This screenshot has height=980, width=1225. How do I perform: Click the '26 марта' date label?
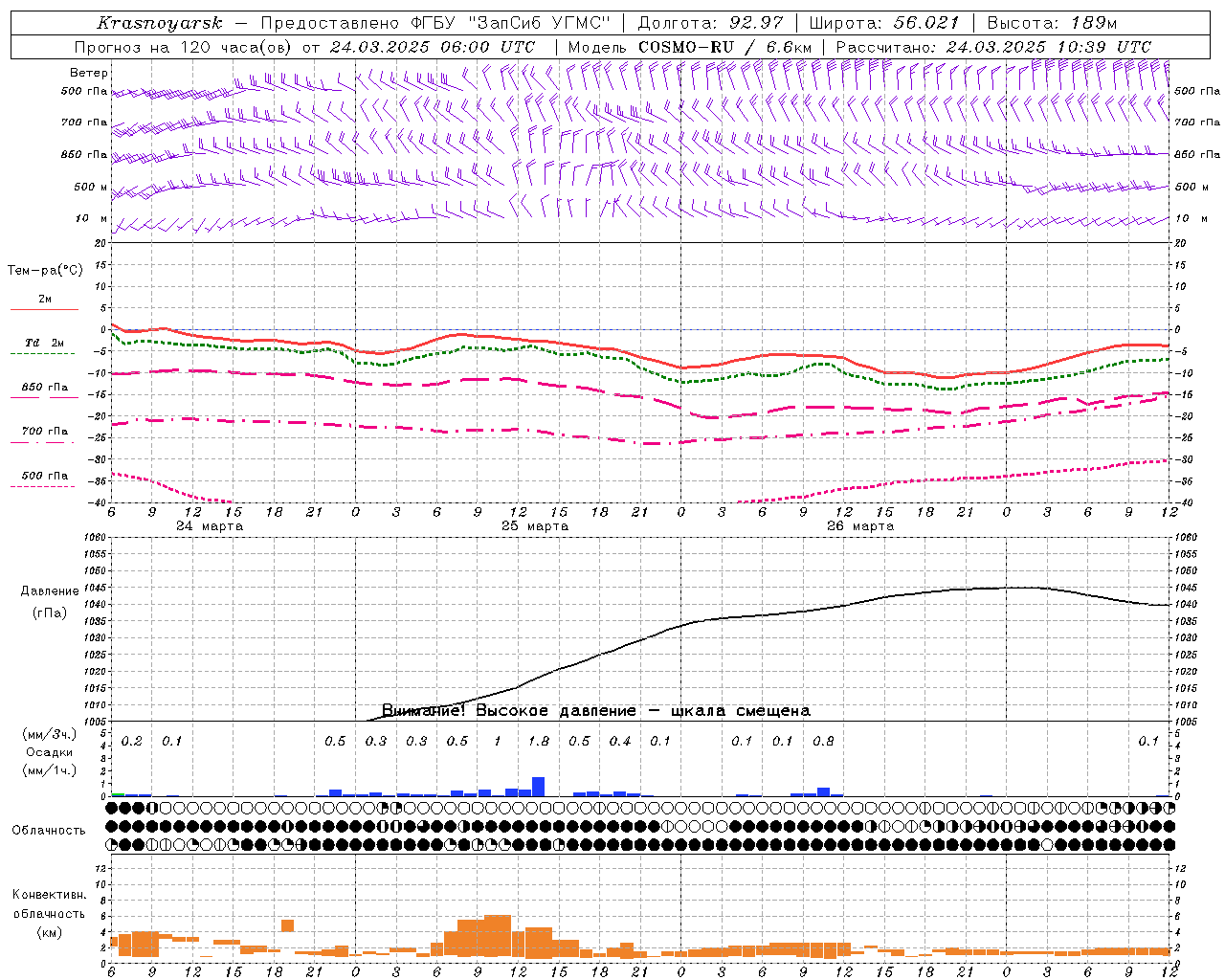point(860,526)
